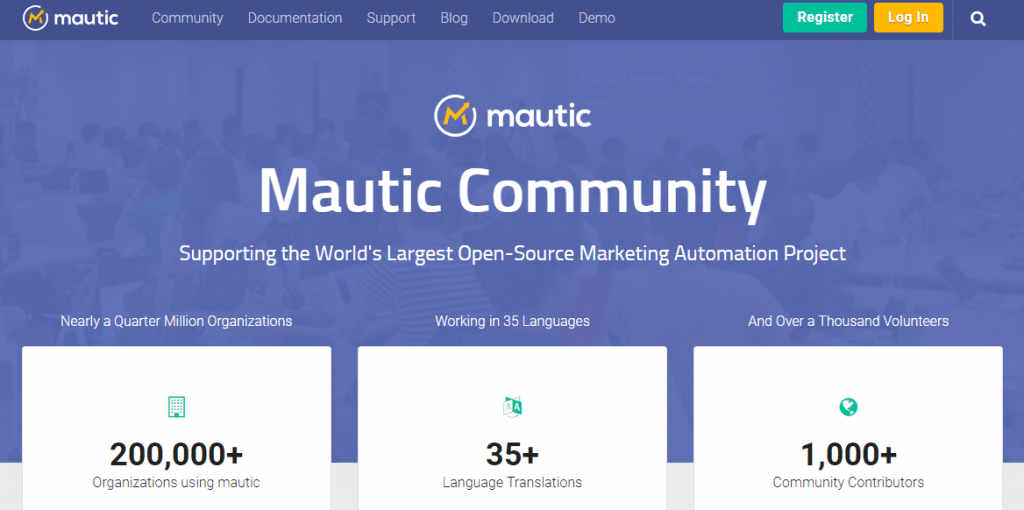Open the Community menu item
This screenshot has width=1024, height=510.
(x=187, y=18)
